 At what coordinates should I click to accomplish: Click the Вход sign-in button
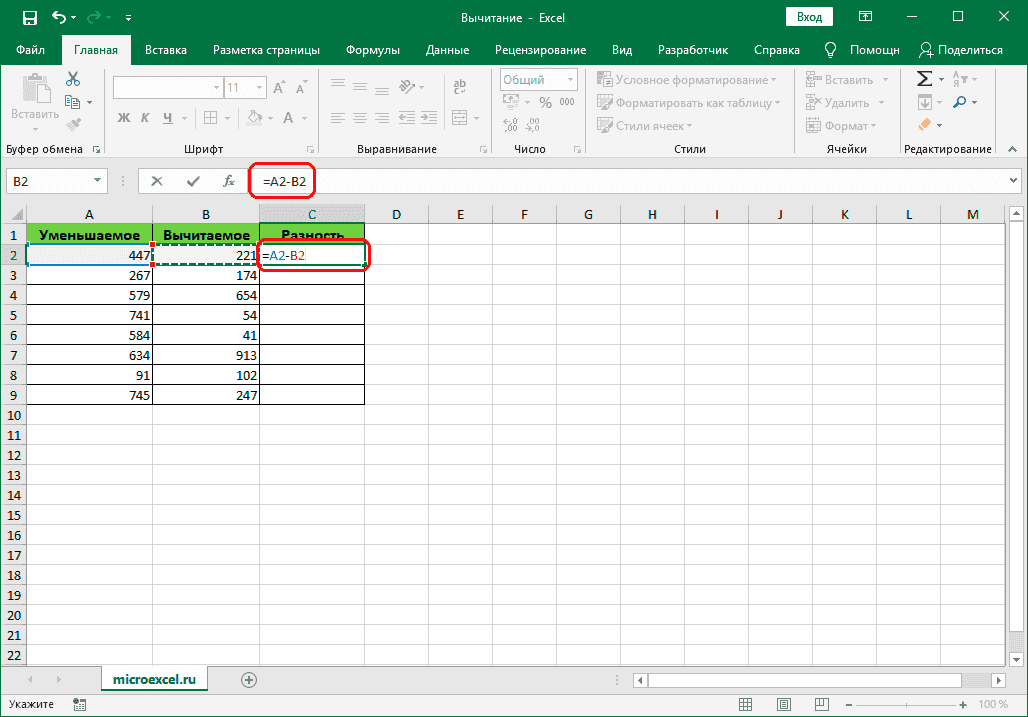coord(810,17)
